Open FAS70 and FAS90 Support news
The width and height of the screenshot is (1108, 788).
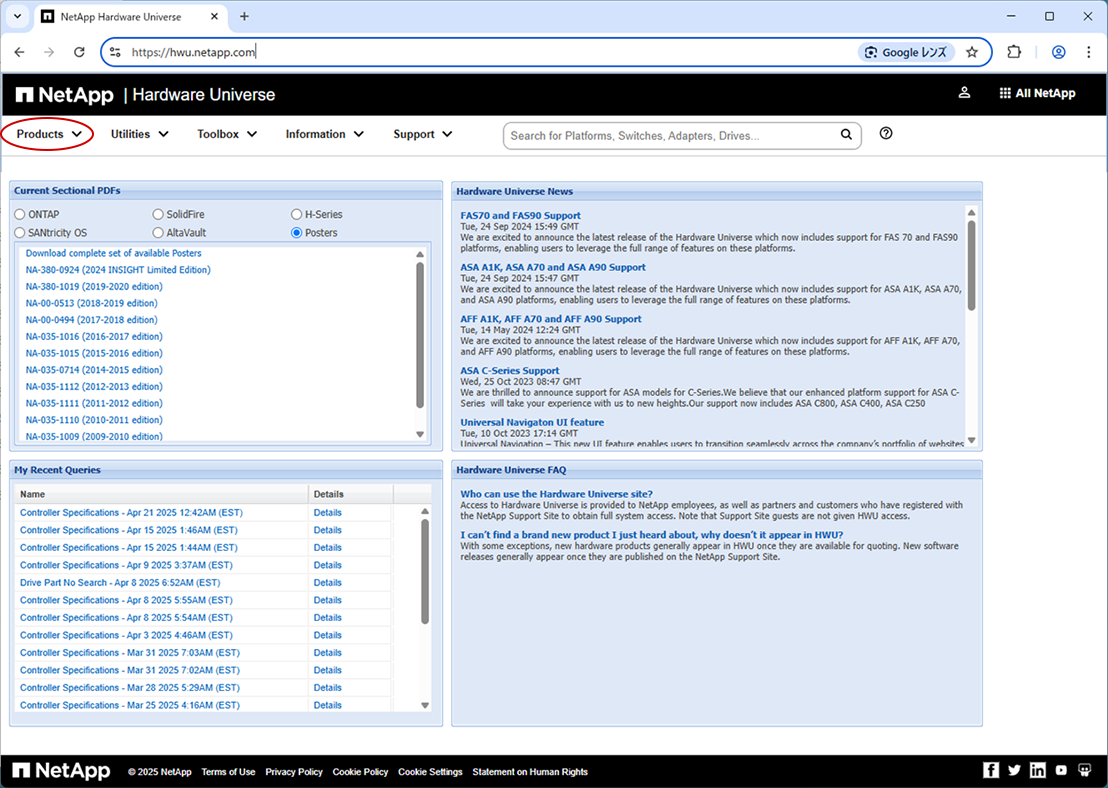pos(520,216)
